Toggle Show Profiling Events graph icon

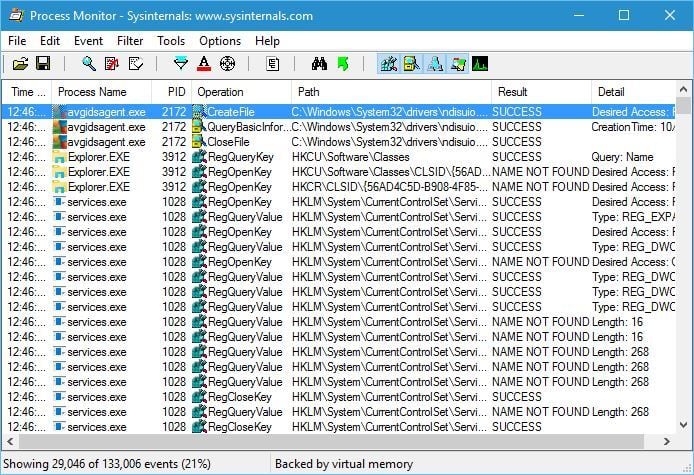pyautogui.click(x=480, y=64)
